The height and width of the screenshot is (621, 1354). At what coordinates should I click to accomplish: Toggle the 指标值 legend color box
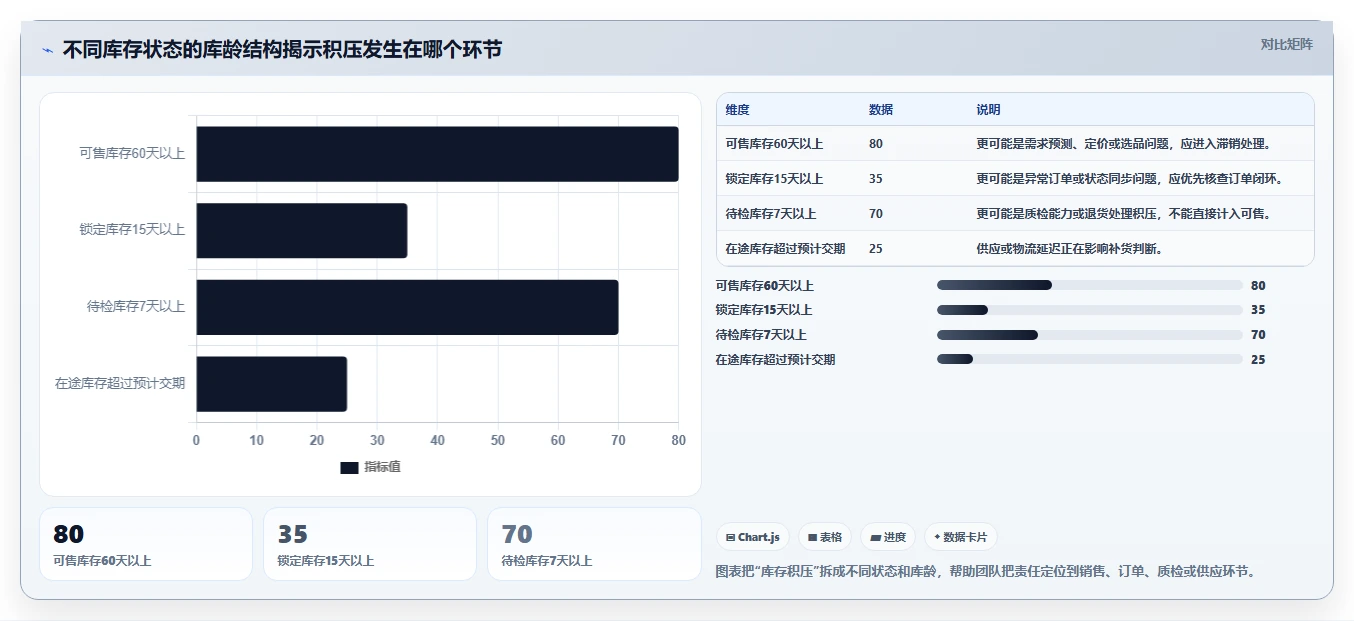(x=349, y=468)
